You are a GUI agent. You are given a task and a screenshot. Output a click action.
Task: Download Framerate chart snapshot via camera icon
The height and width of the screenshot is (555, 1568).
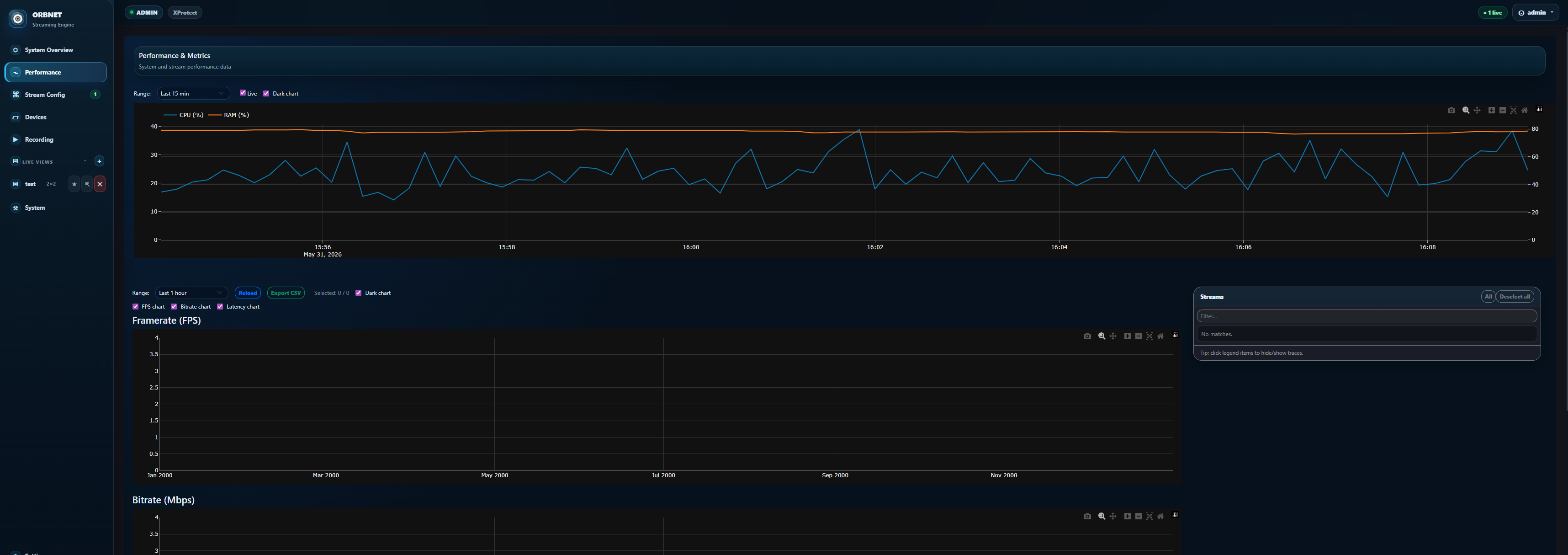point(1087,336)
